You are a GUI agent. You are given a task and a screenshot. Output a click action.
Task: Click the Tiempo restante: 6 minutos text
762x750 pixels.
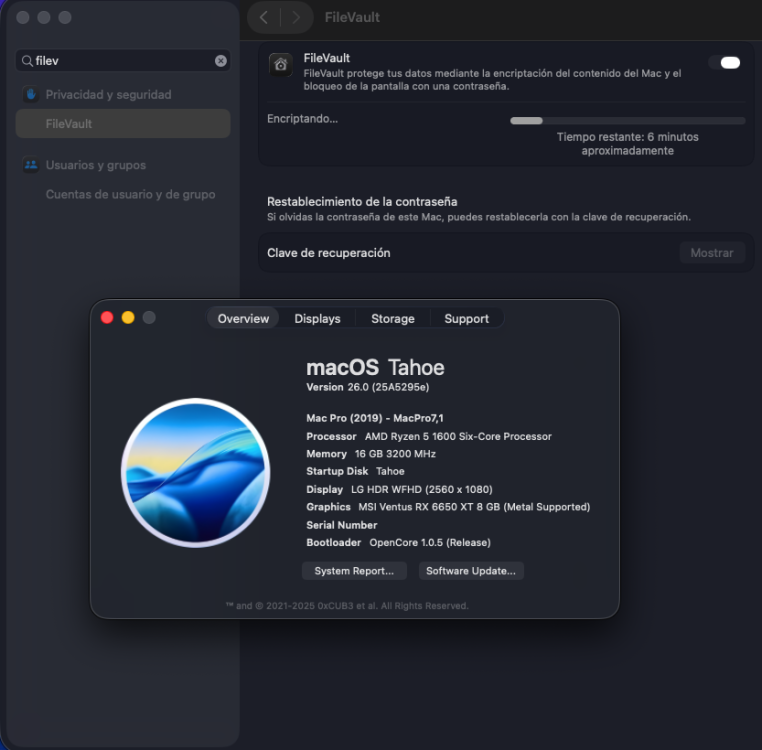[627, 144]
